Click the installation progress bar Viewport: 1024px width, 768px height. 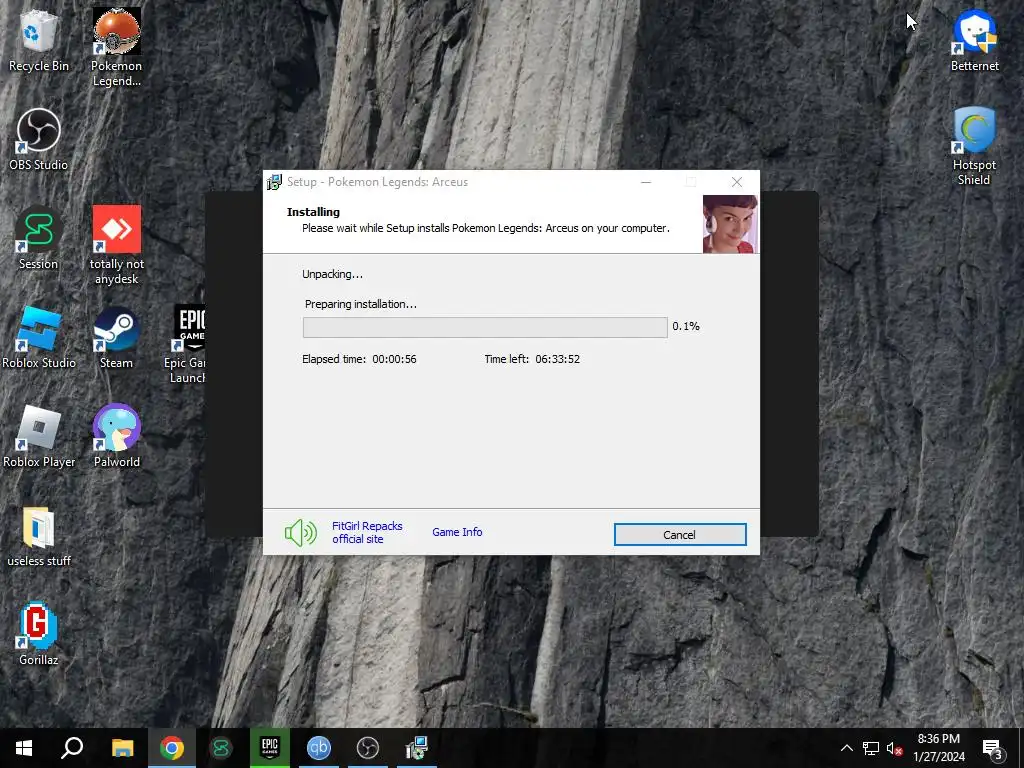click(x=485, y=327)
